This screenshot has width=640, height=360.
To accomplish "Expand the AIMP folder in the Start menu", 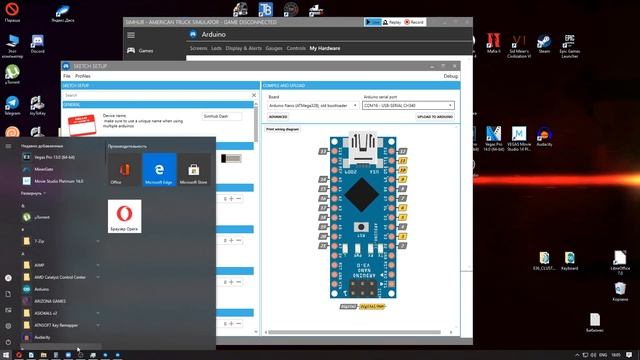I will pos(61,265).
